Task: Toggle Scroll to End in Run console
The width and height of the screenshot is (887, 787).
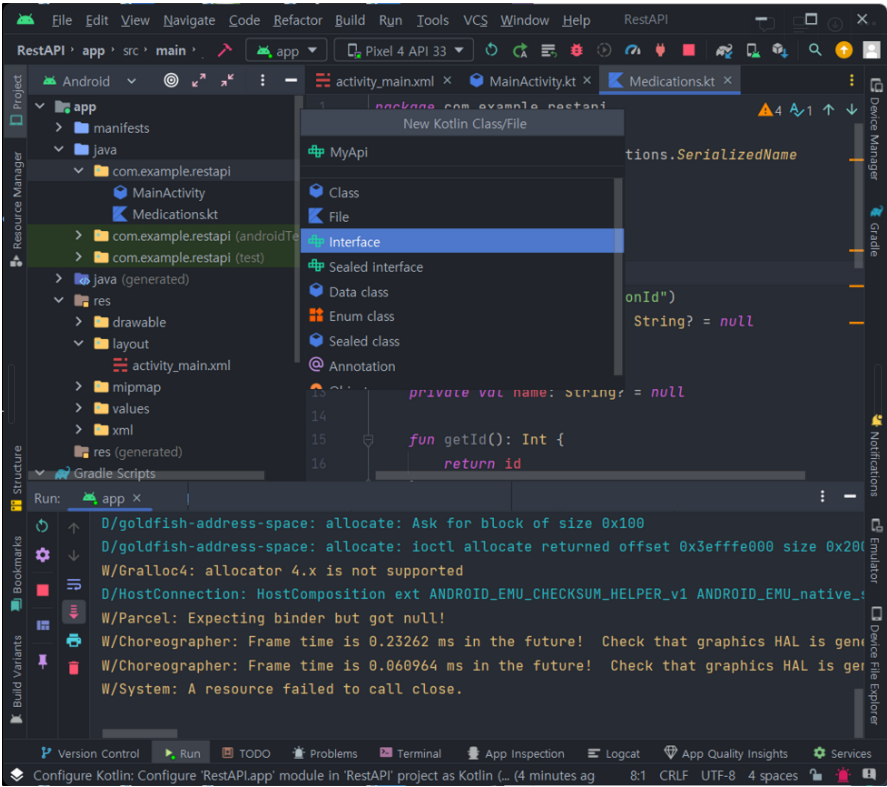Action: (x=74, y=612)
